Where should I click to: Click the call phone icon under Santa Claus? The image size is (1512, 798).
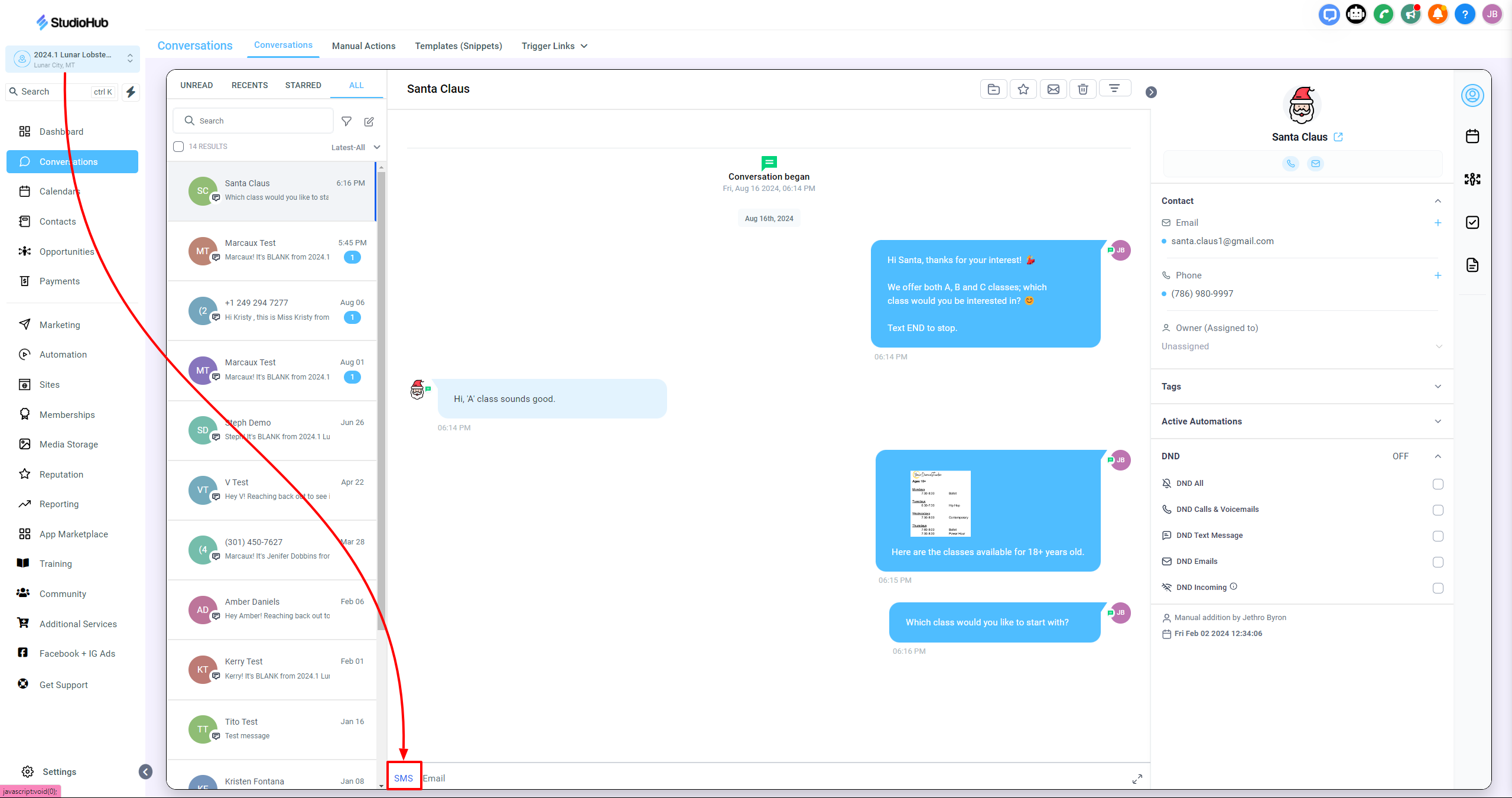click(x=1290, y=164)
